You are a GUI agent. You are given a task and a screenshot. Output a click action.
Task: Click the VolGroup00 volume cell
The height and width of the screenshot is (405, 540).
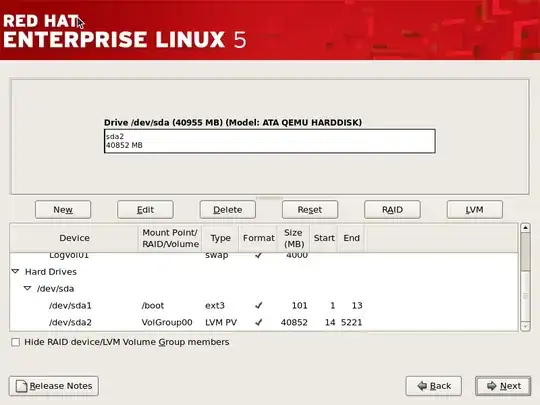pyautogui.click(x=167, y=323)
